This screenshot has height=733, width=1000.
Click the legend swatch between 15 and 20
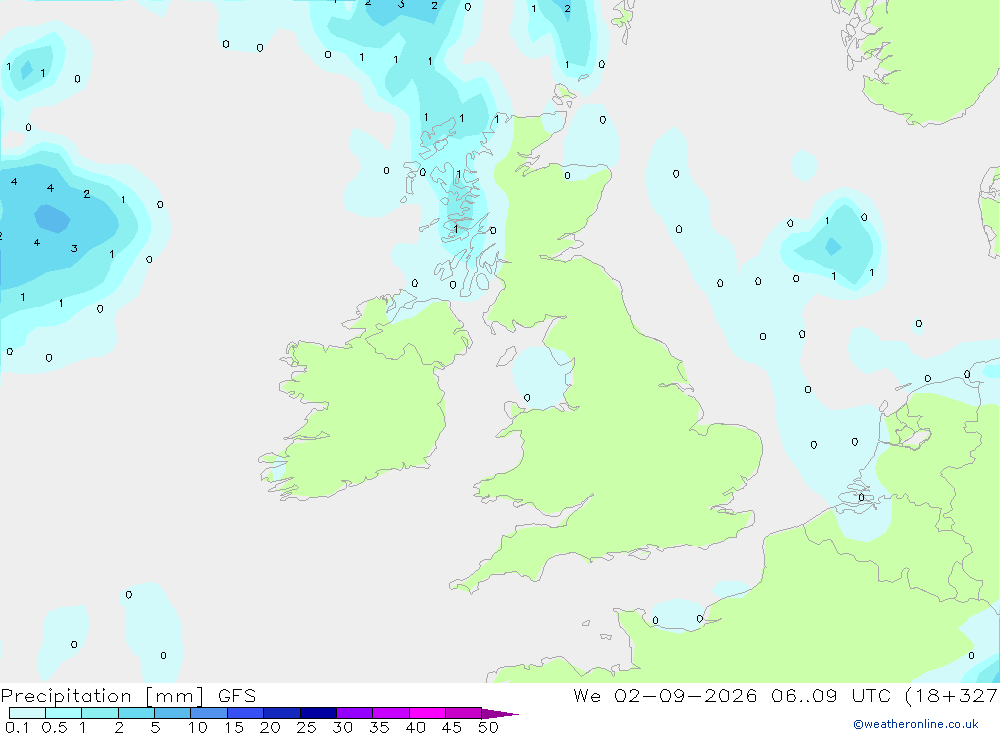(246, 713)
